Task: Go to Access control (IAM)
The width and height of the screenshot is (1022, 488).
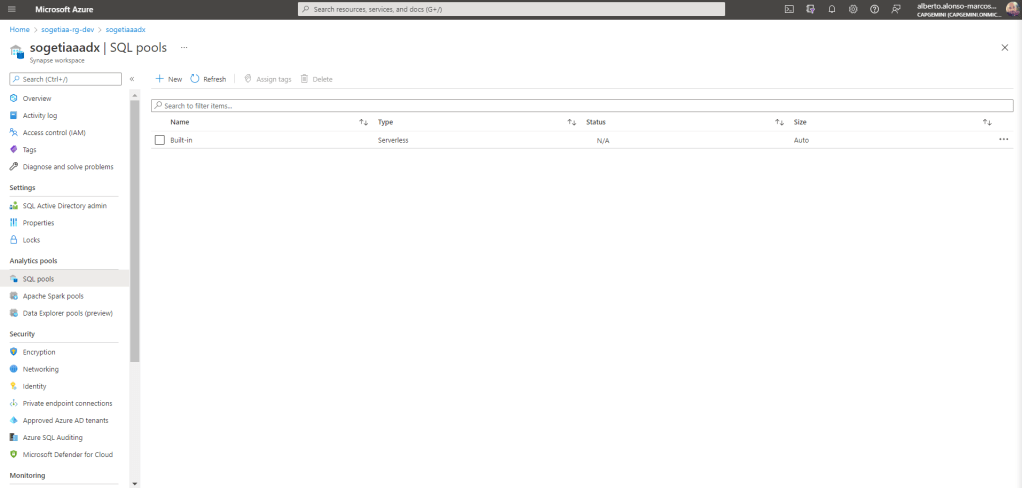Action: (x=54, y=132)
